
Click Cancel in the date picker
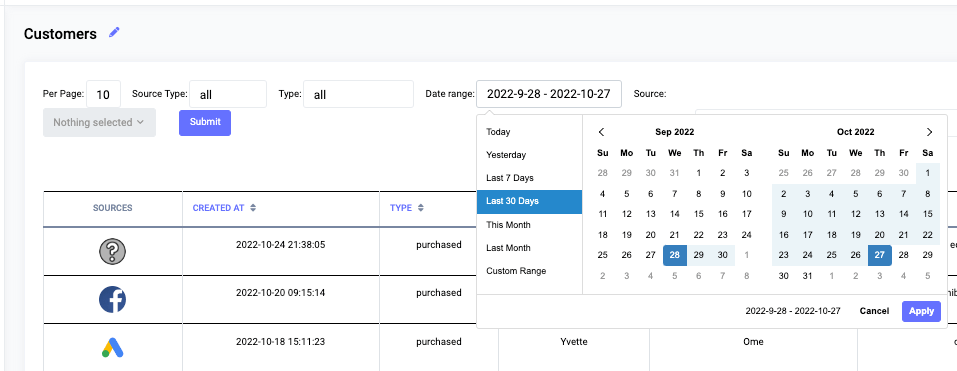click(874, 311)
